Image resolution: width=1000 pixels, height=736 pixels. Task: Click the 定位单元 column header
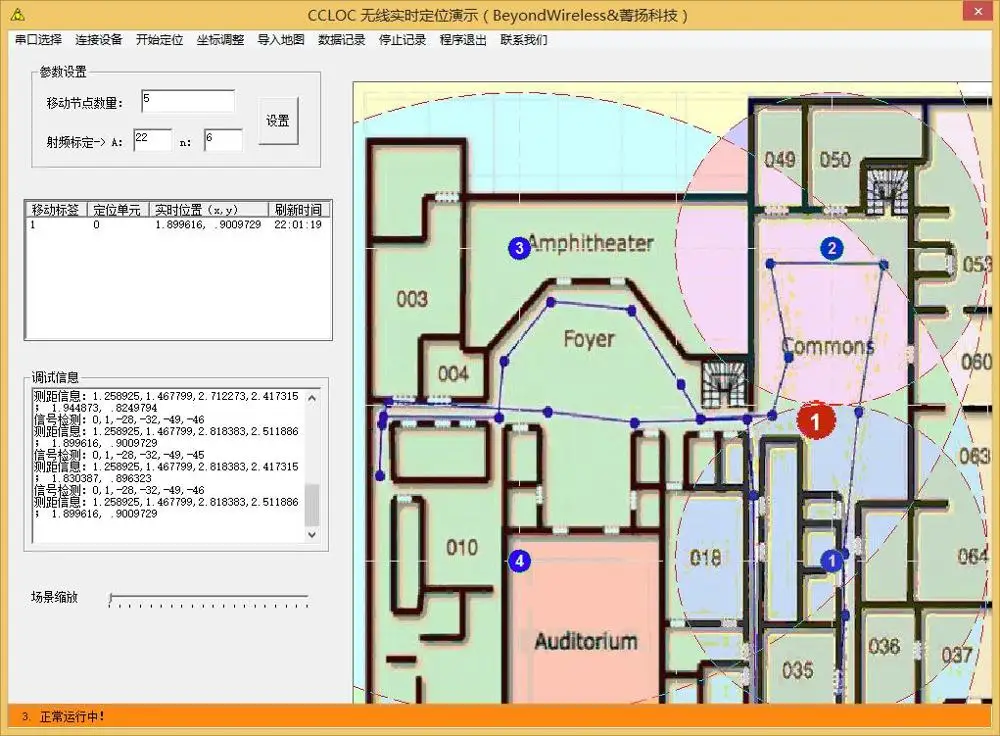[117, 209]
